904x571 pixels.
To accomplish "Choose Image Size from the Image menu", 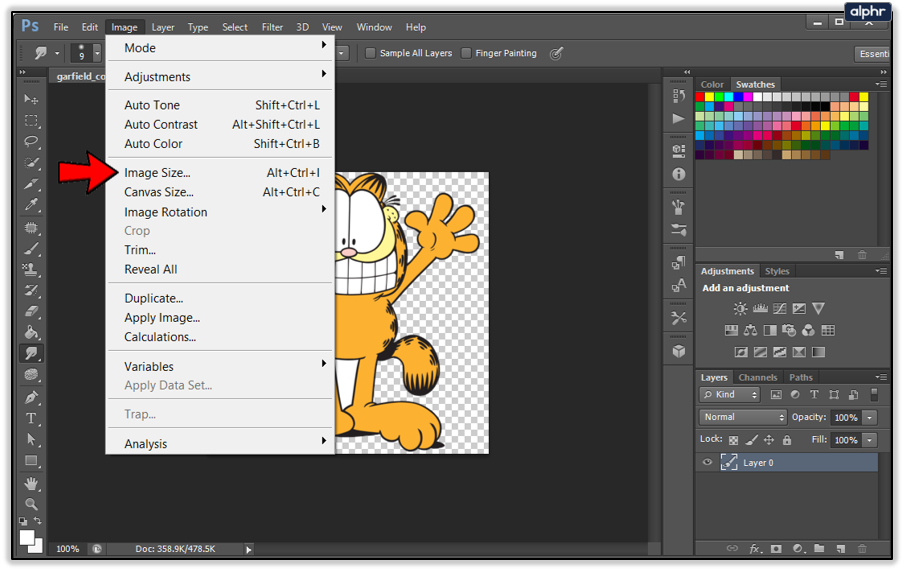I will tap(157, 173).
